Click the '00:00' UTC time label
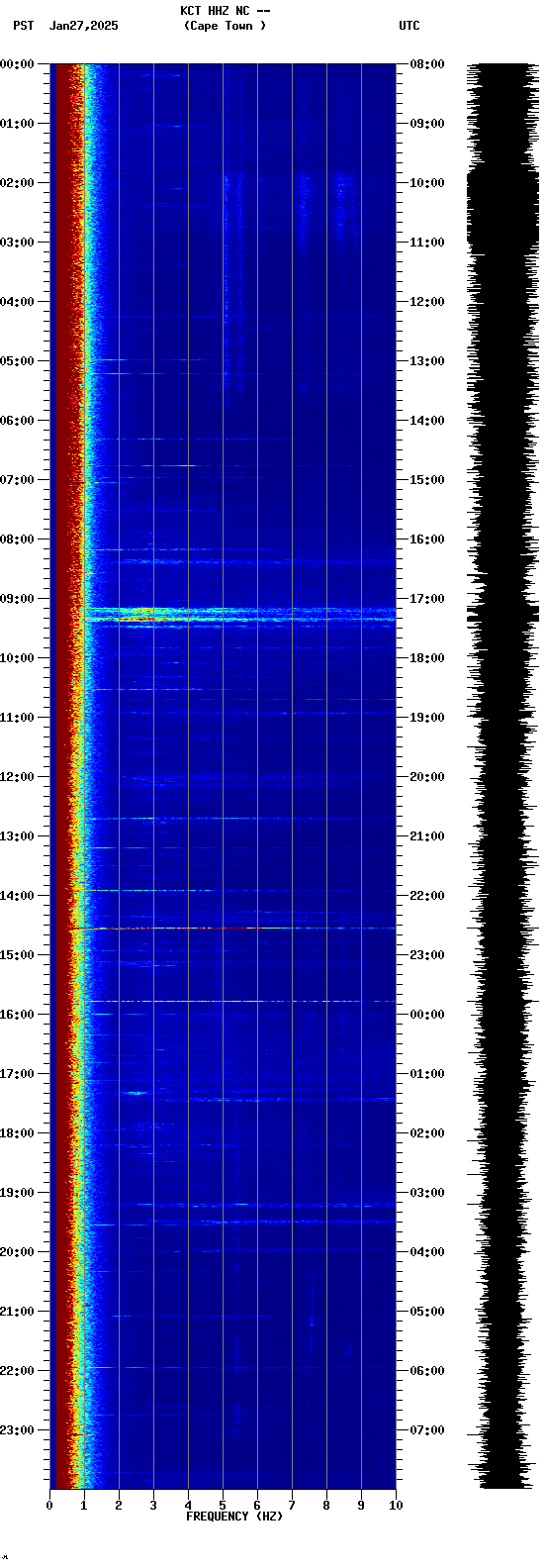The height and width of the screenshot is (1568, 546). tap(427, 1015)
